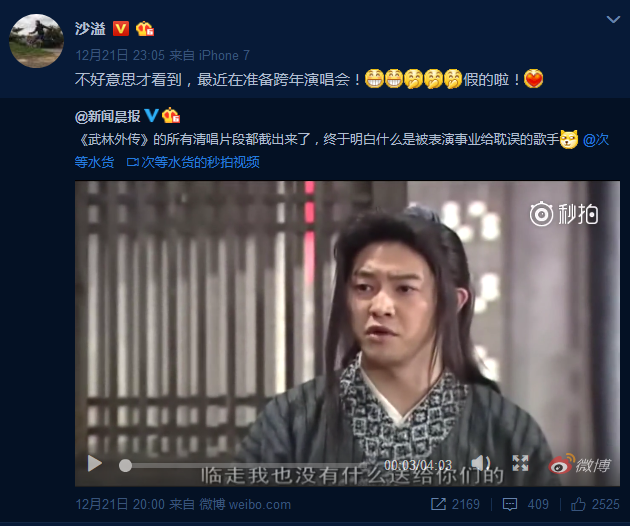Click the crown badge next to 新闻晨报

(x=171, y=116)
